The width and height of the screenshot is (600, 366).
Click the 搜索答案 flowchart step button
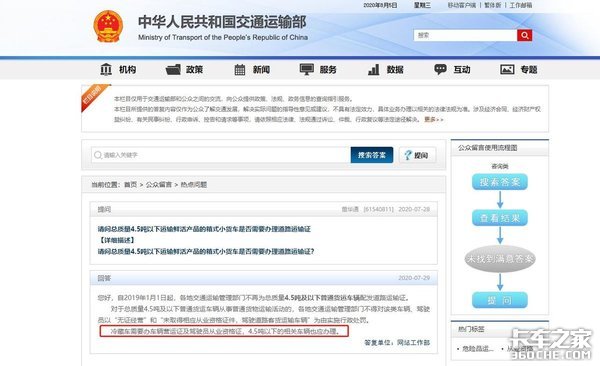coord(500,182)
